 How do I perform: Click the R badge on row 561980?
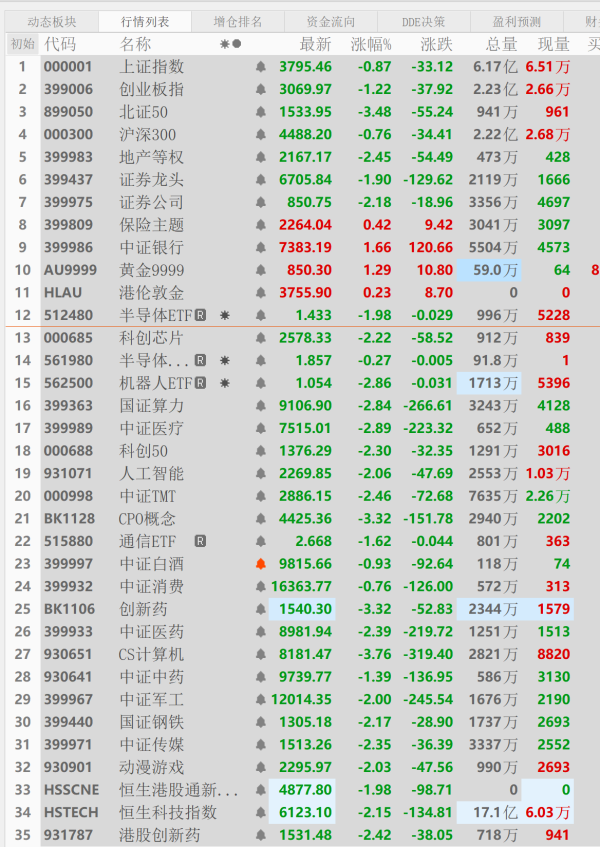pyautogui.click(x=200, y=360)
